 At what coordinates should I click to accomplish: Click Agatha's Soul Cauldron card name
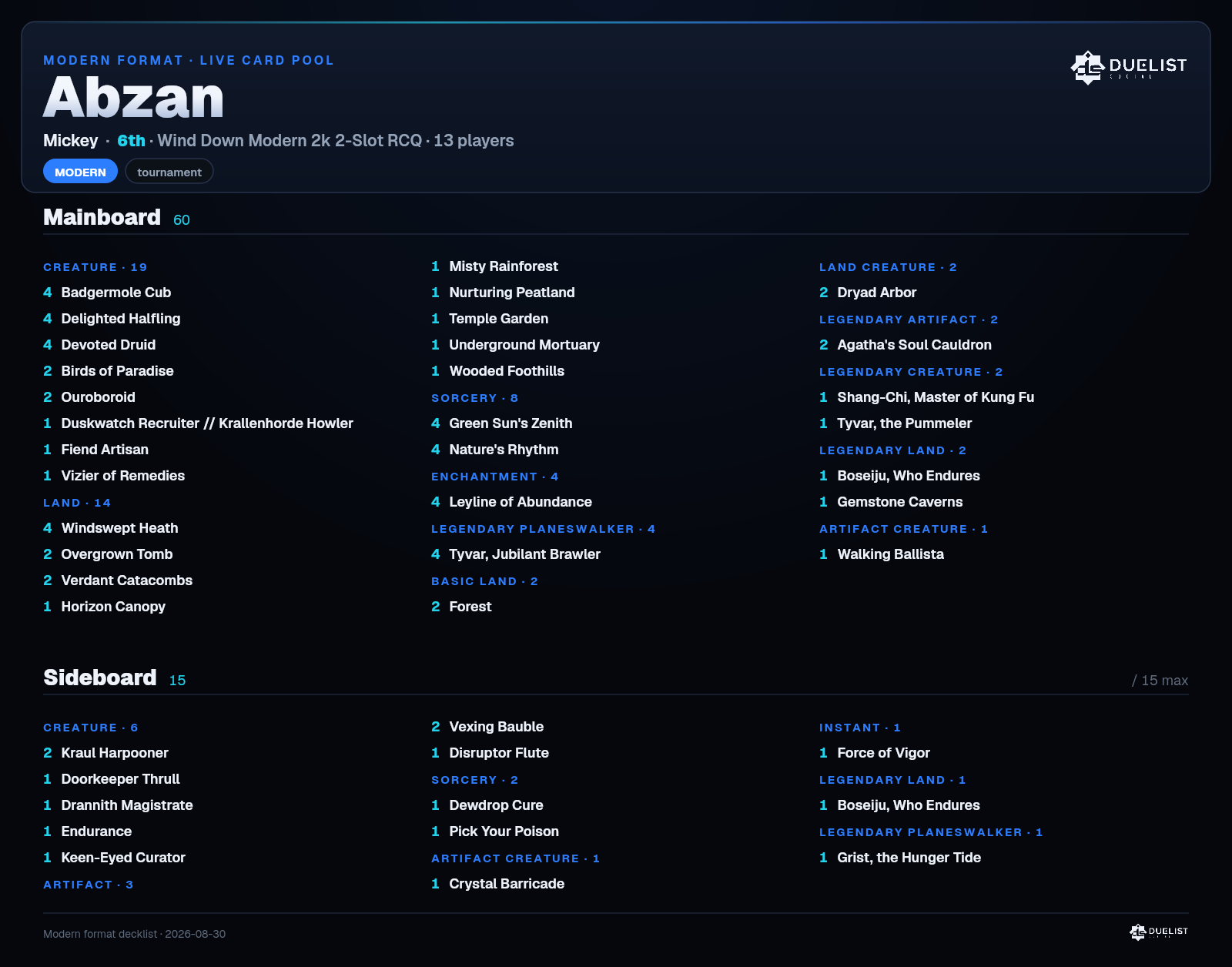pos(914,345)
